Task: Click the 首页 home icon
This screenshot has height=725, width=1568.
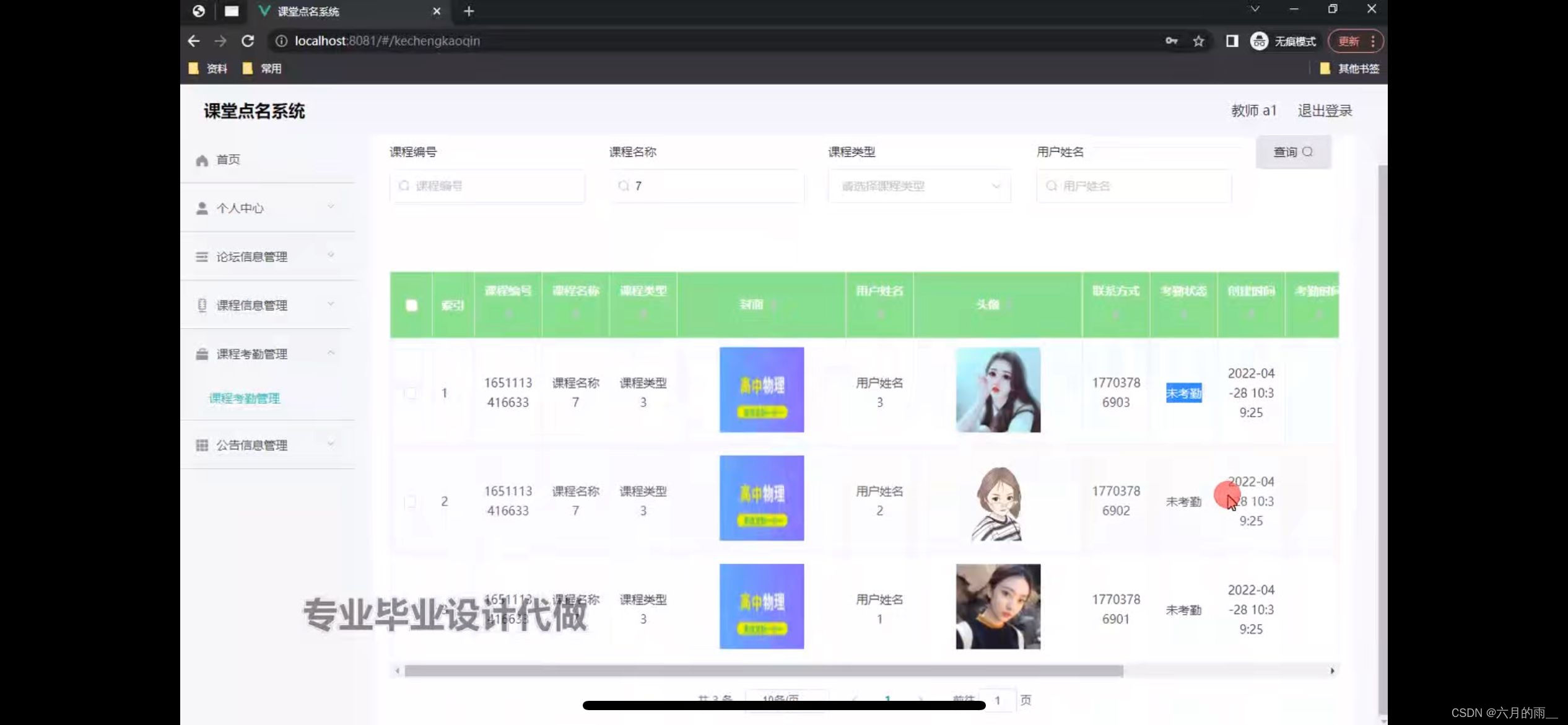Action: (202, 160)
